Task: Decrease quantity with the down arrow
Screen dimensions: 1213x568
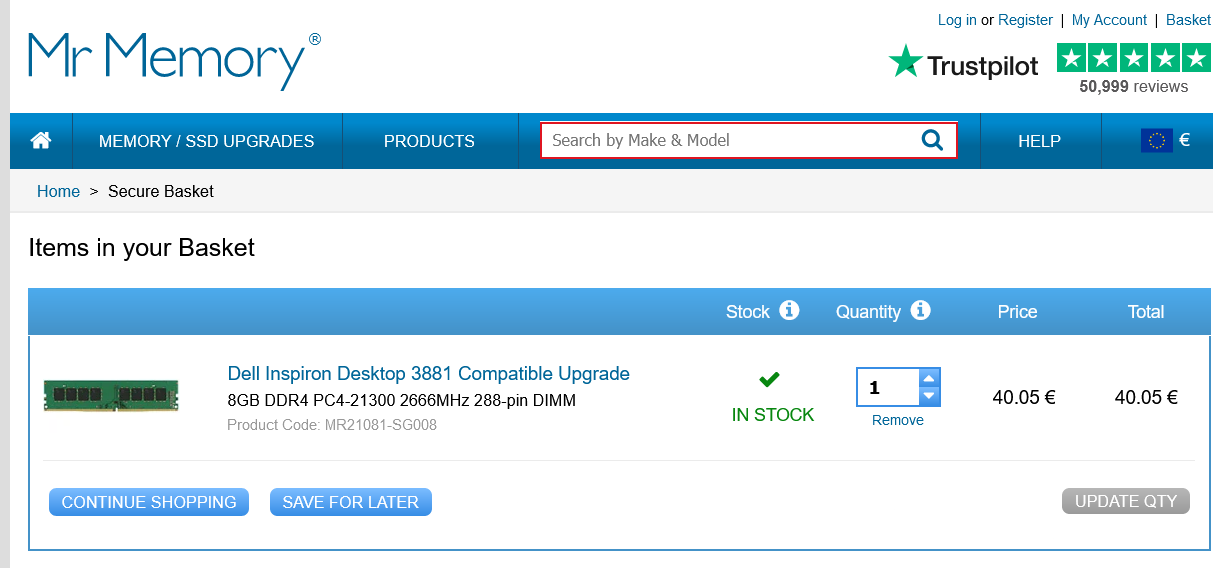Action: tap(929, 396)
